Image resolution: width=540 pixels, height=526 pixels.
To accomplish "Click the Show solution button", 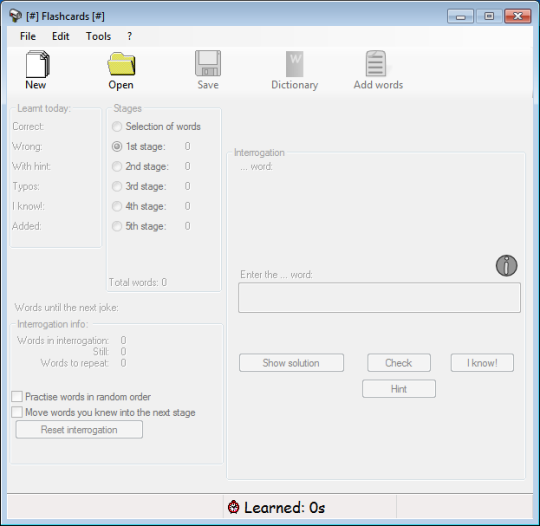I will [291, 363].
